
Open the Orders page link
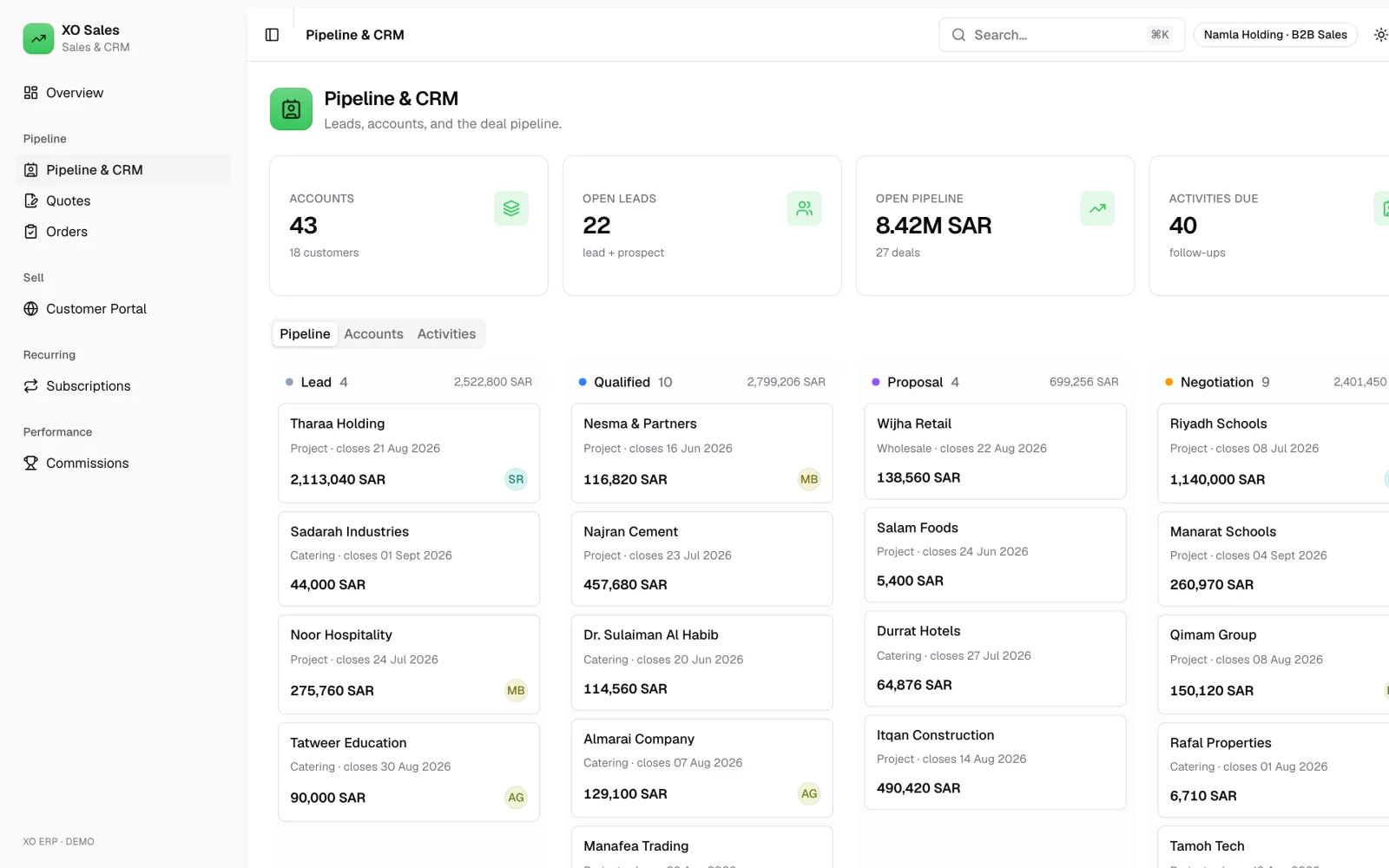123,232
